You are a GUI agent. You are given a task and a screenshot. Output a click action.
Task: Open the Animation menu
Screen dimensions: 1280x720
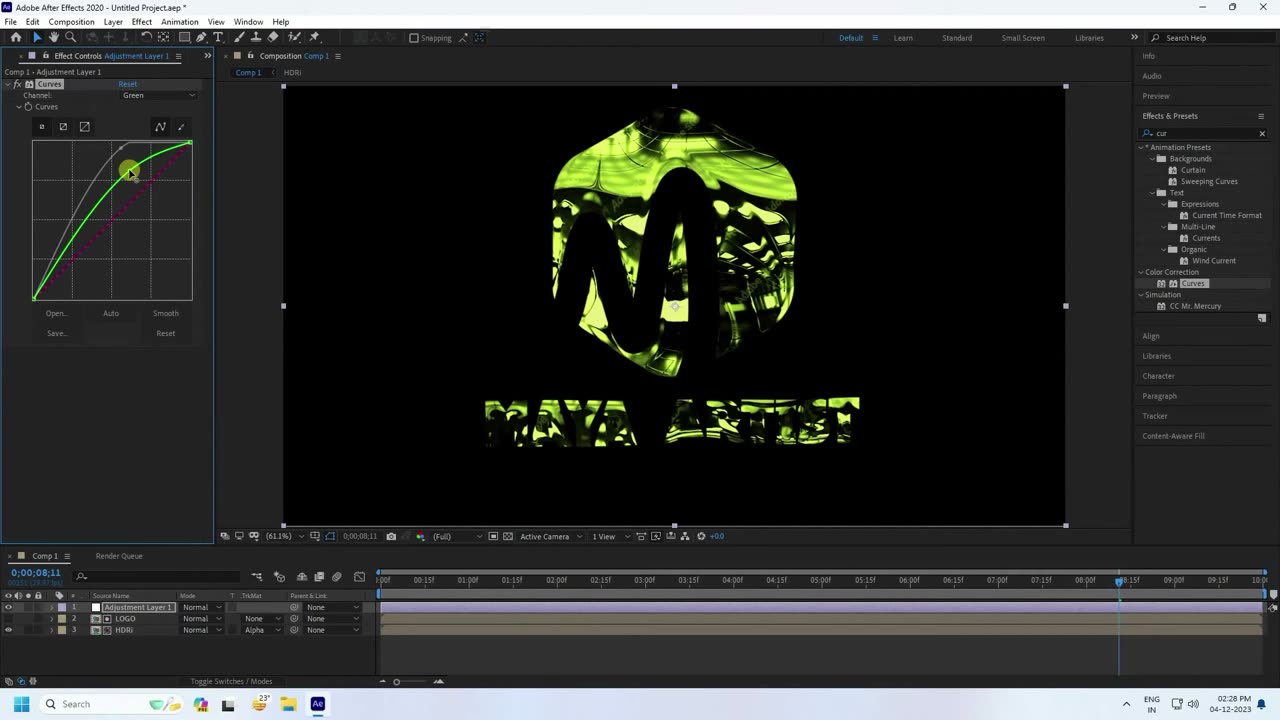pos(180,22)
